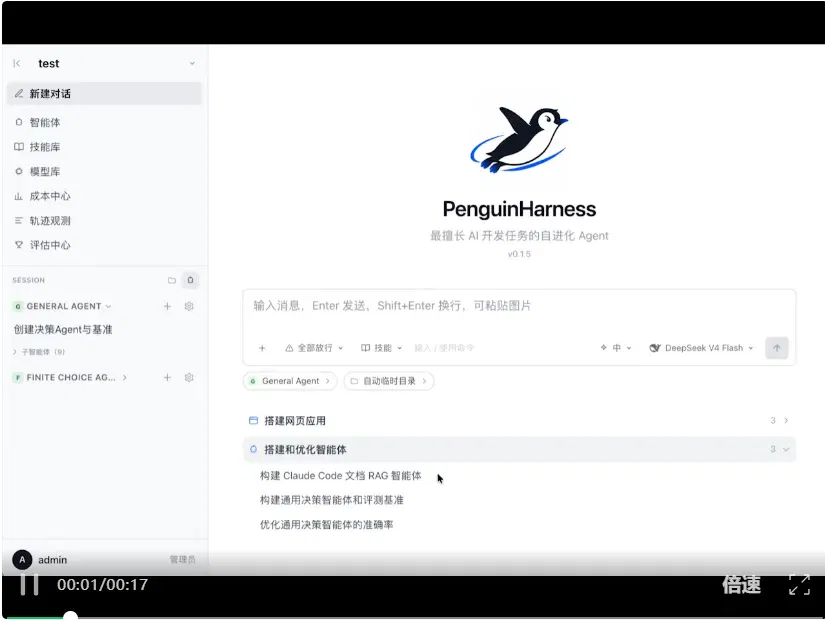Click the agent view icon beside SESSION folder
This screenshot has width=825, height=620.
coord(190,281)
